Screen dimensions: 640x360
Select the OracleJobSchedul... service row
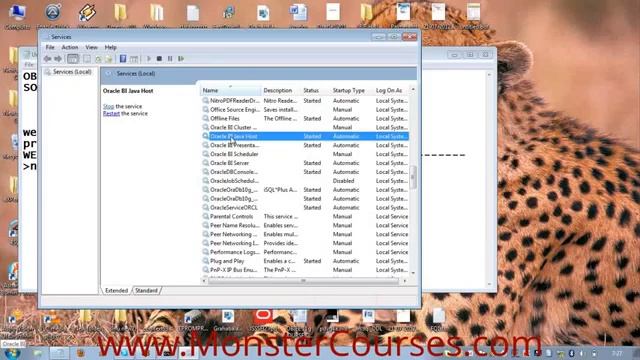click(305, 181)
